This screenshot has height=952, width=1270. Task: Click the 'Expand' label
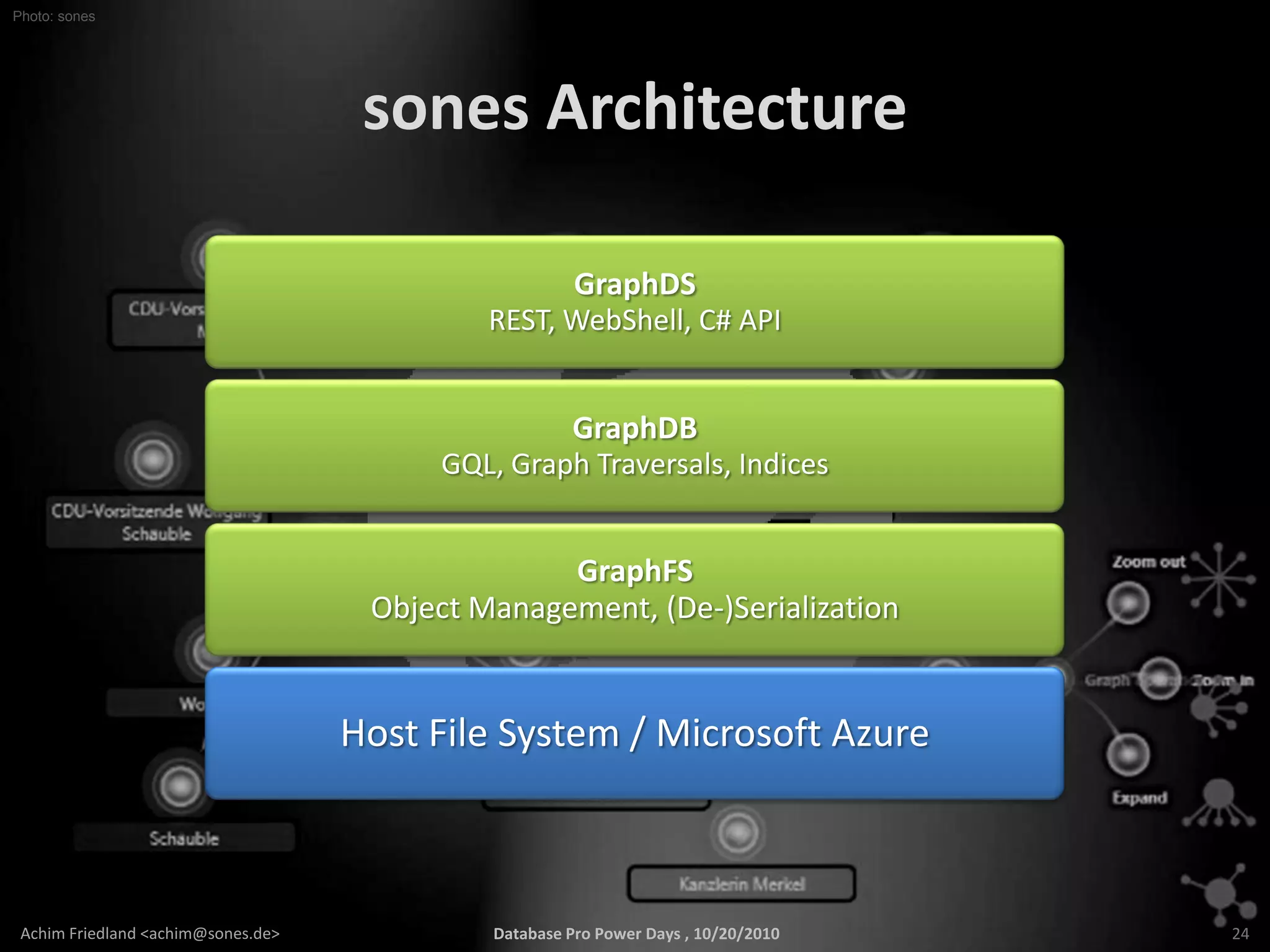[1139, 798]
